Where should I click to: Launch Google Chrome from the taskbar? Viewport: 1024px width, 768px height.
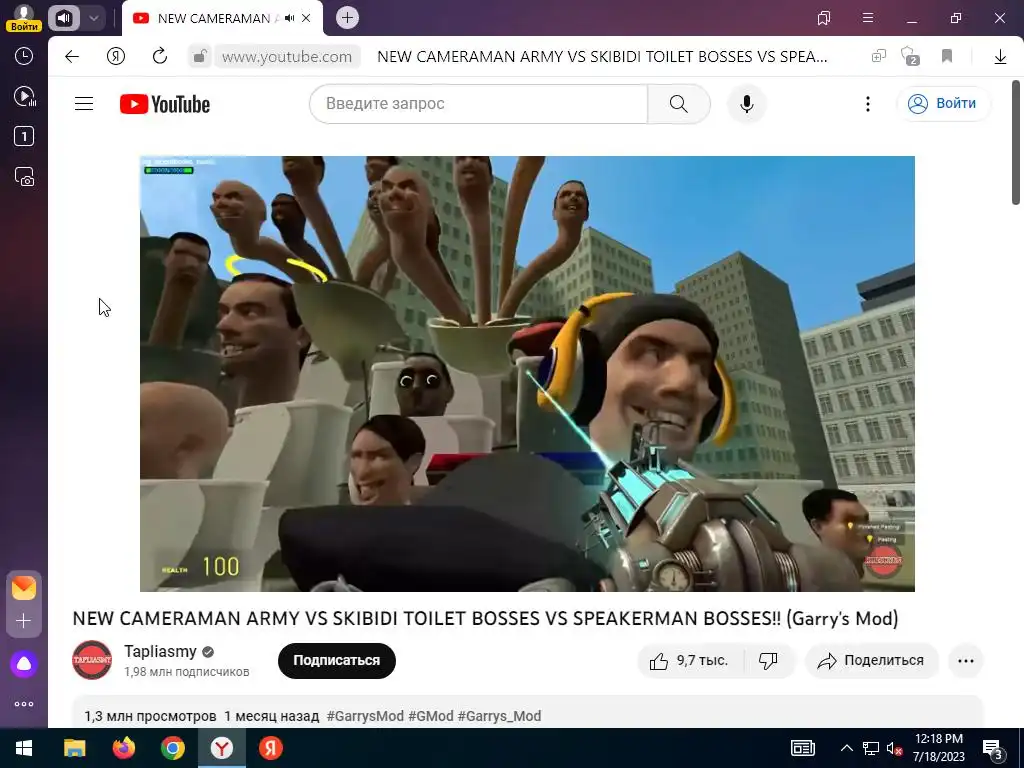point(173,748)
